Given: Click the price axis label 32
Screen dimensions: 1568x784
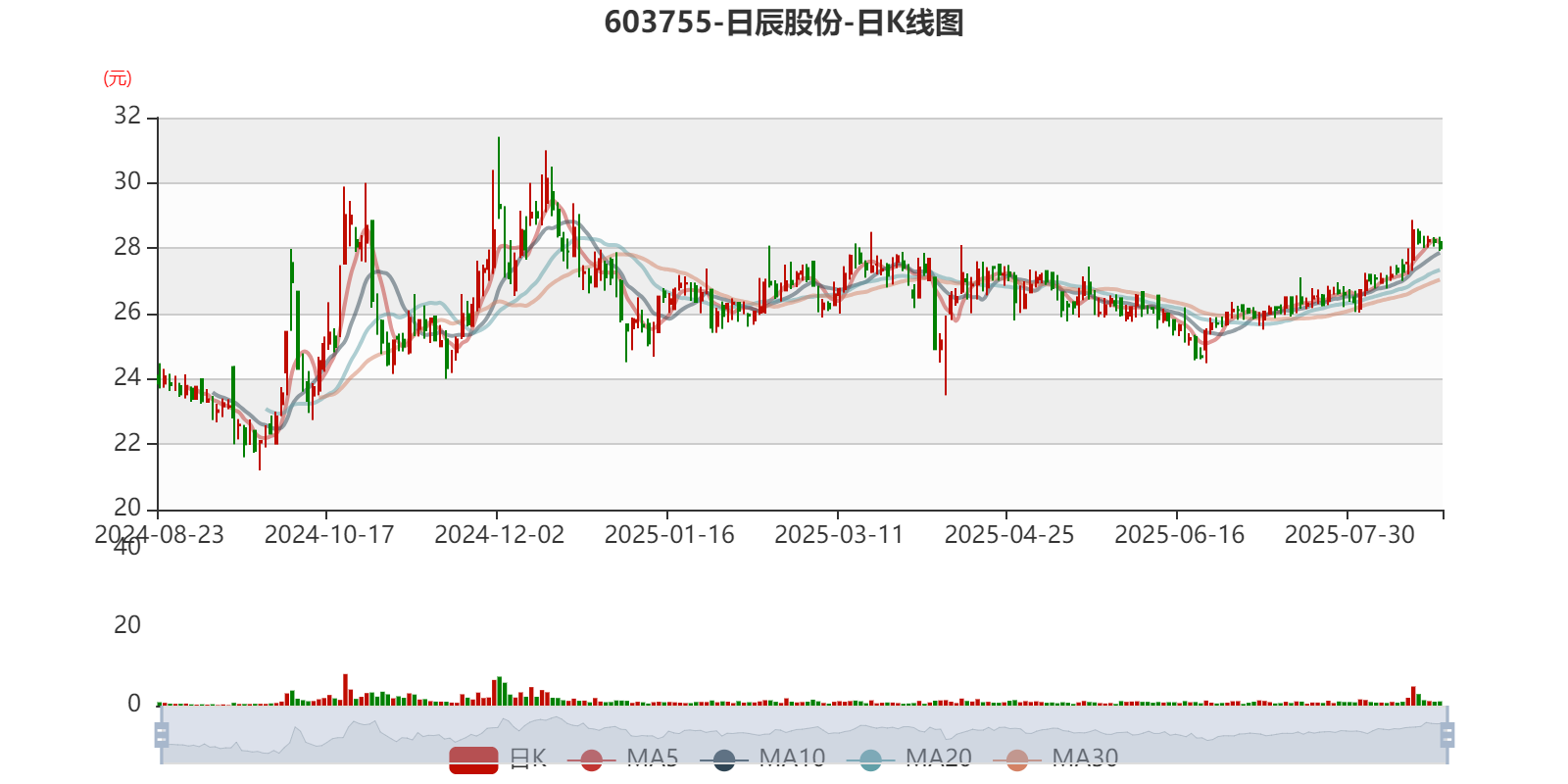Looking at the screenshot, I should 127,116.
